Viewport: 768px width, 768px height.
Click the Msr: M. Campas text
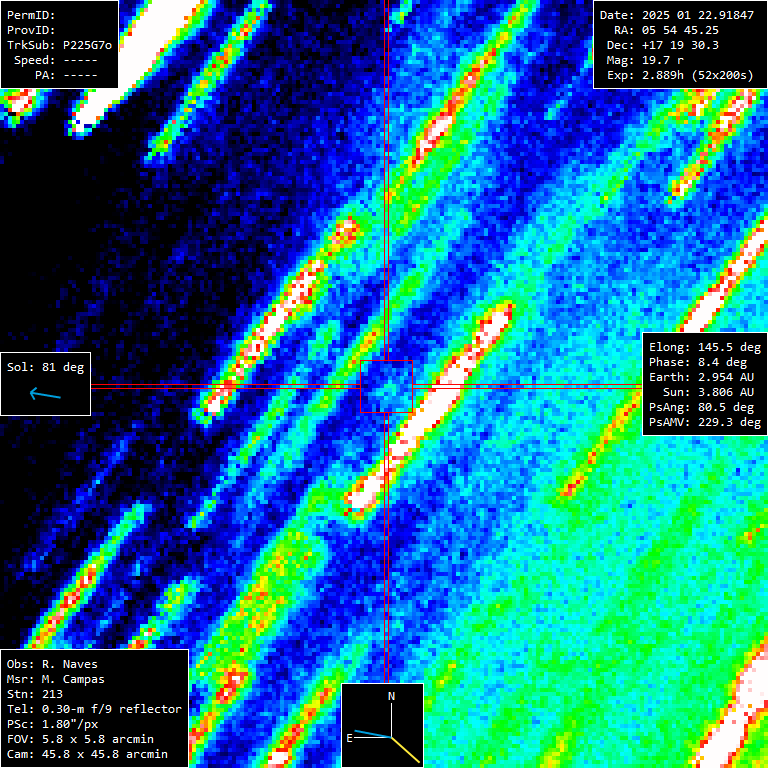point(56,679)
